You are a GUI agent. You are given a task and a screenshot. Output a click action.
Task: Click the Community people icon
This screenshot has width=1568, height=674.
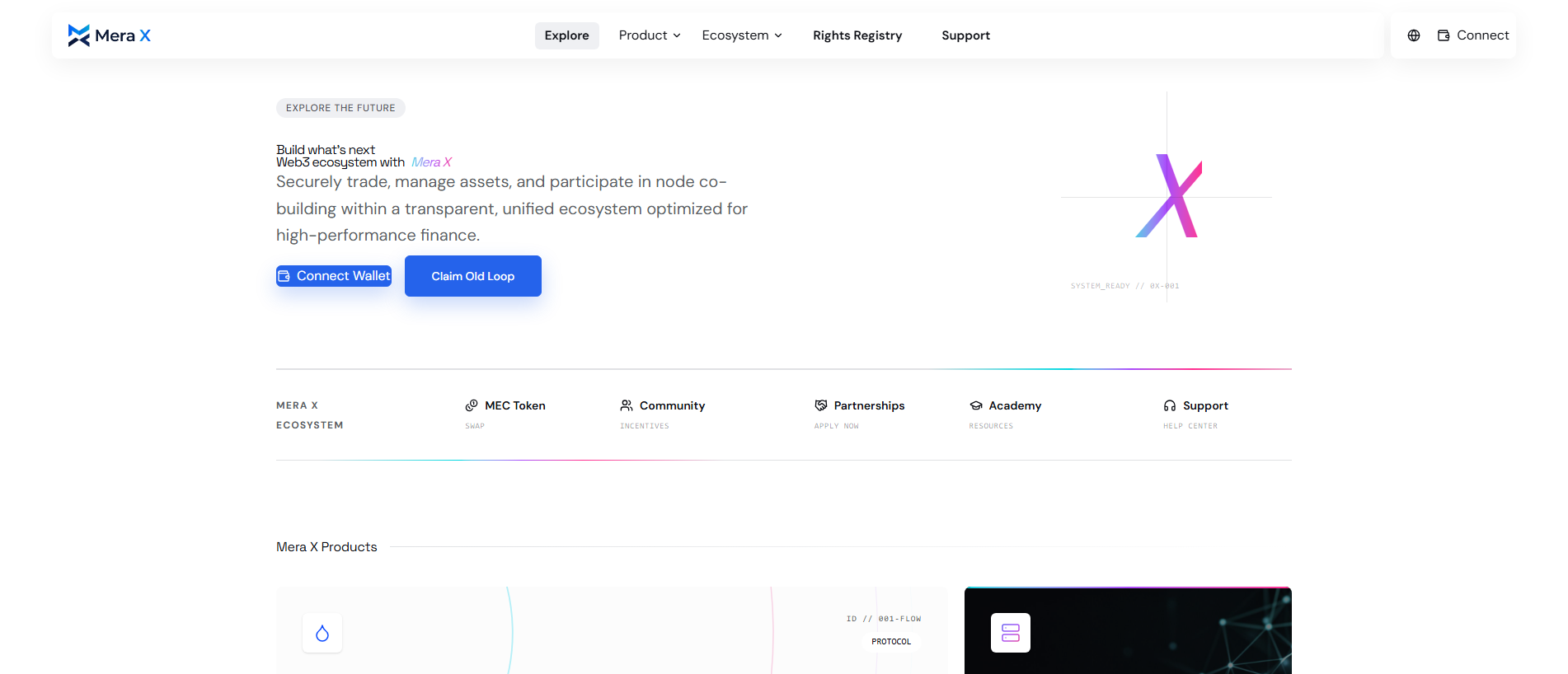click(x=627, y=405)
